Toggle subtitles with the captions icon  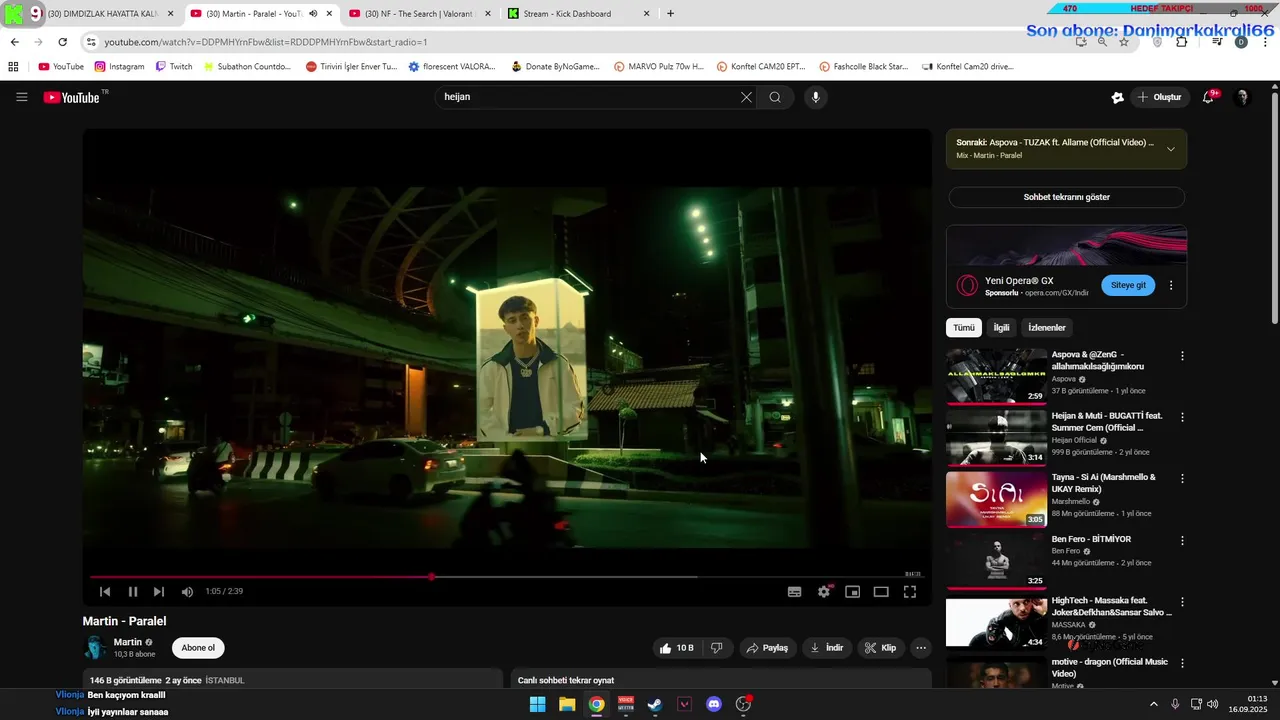pyautogui.click(x=794, y=591)
